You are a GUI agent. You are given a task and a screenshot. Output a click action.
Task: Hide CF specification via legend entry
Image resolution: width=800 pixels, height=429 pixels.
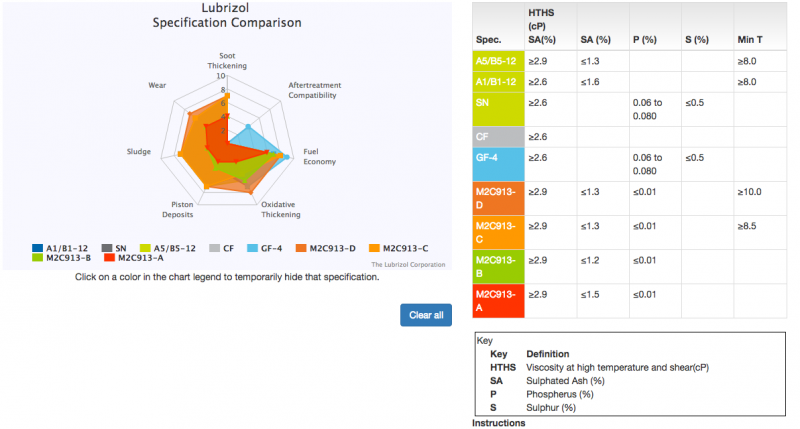click(221, 248)
